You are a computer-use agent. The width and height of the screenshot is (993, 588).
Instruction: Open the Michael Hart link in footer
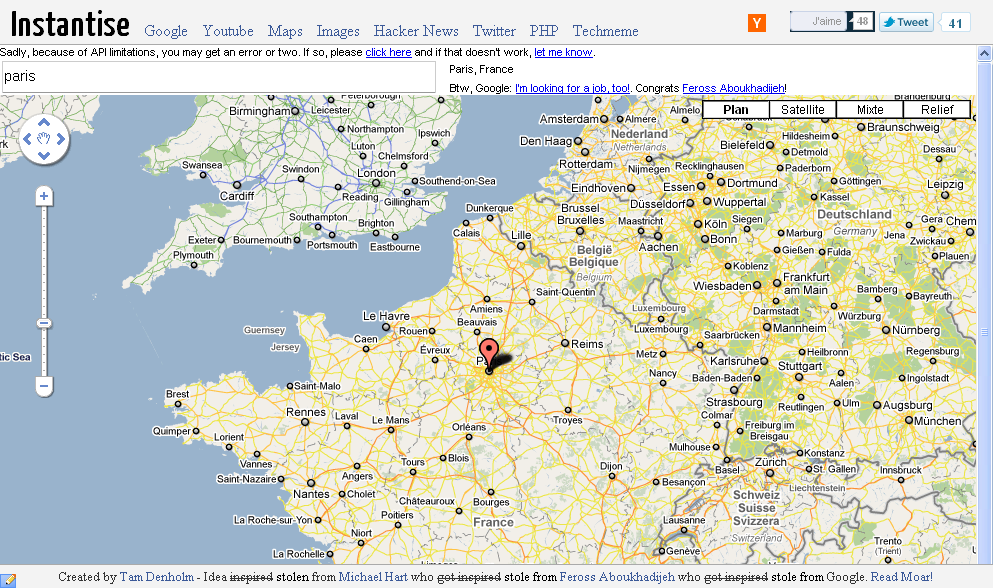tap(373, 577)
